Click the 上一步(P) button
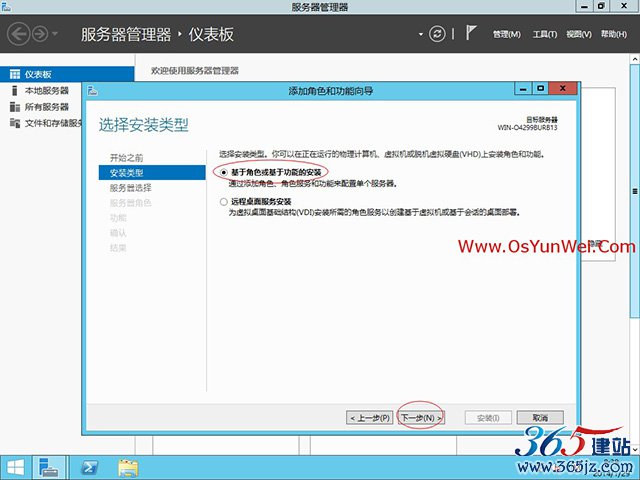Image resolution: width=640 pixels, height=480 pixels. tap(369, 418)
